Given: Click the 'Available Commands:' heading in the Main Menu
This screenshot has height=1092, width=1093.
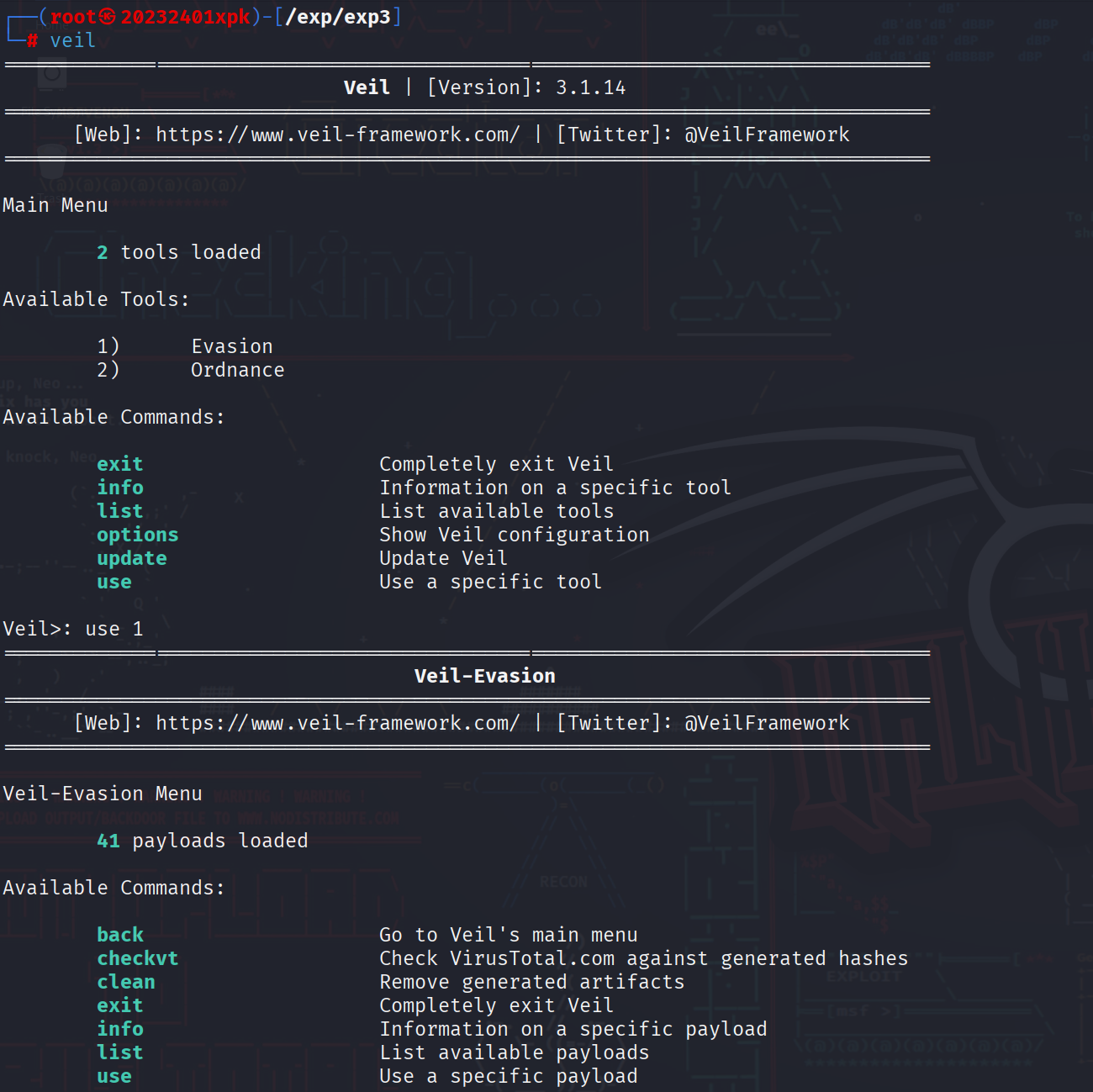Looking at the screenshot, I should pyautogui.click(x=114, y=417).
